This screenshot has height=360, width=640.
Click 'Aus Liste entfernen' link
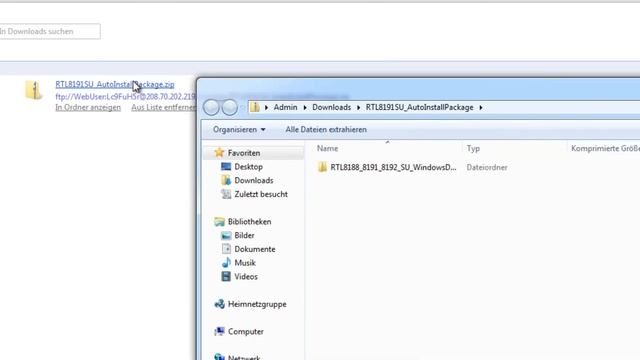(x=164, y=107)
